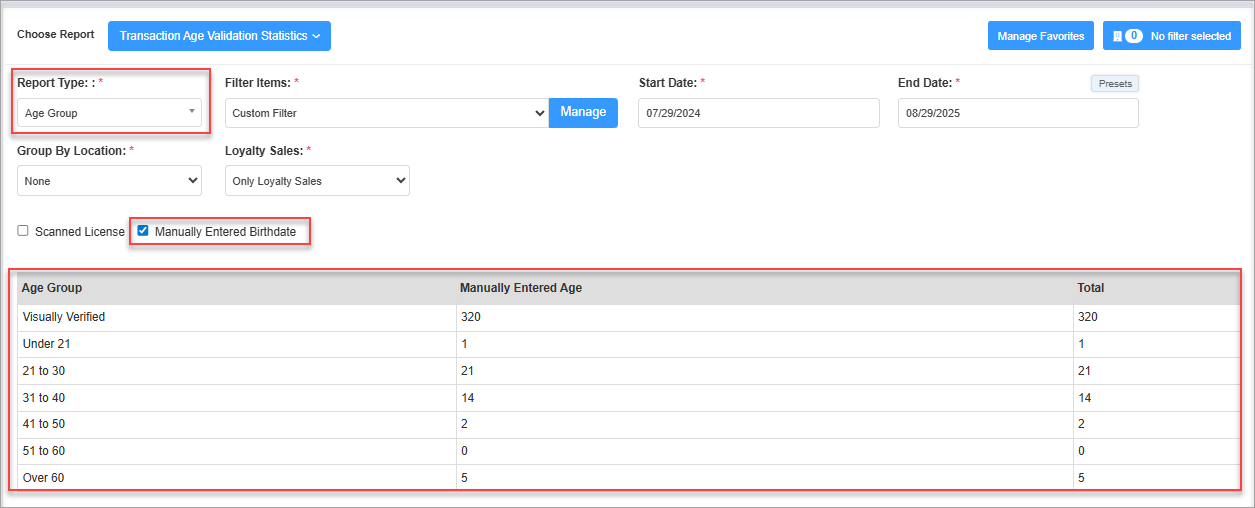1255x508 pixels.
Task: Select the Visually Verified table row
Action: tap(629, 317)
